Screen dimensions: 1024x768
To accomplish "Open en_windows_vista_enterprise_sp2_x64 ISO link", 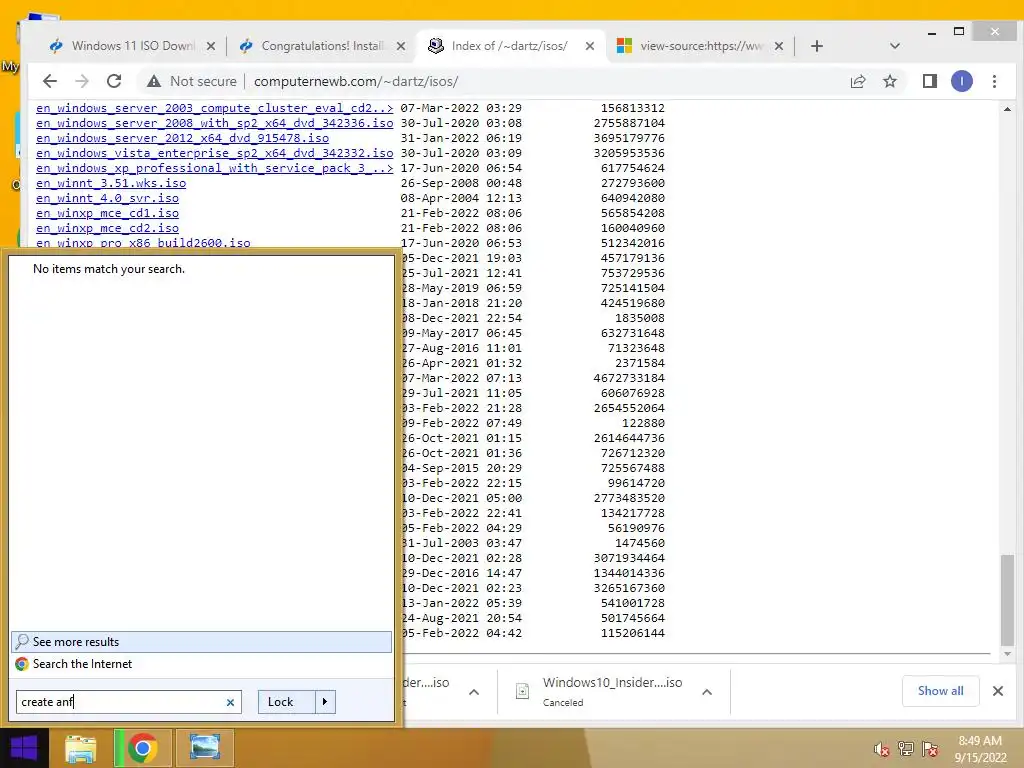I will point(215,153).
